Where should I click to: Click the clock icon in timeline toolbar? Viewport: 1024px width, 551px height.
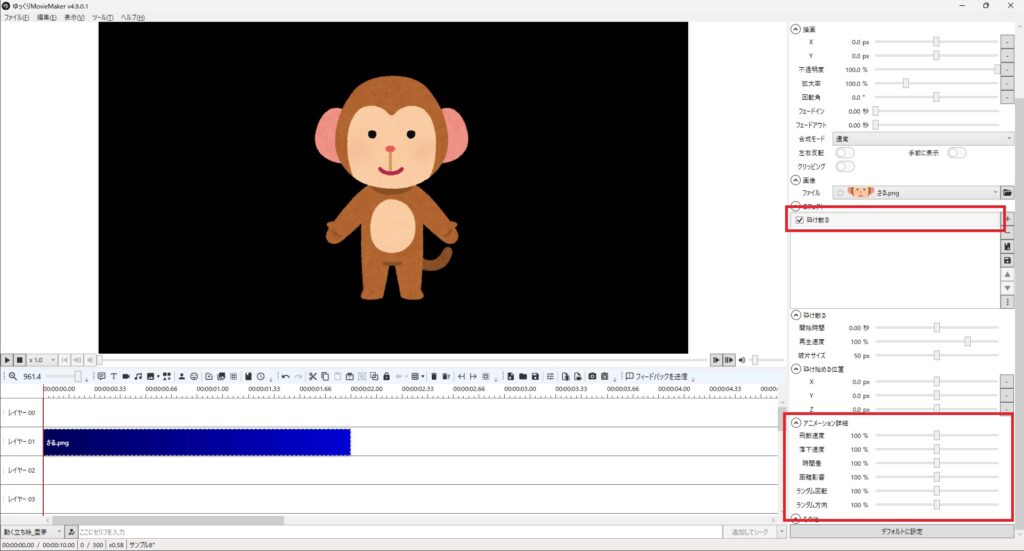(x=261, y=376)
